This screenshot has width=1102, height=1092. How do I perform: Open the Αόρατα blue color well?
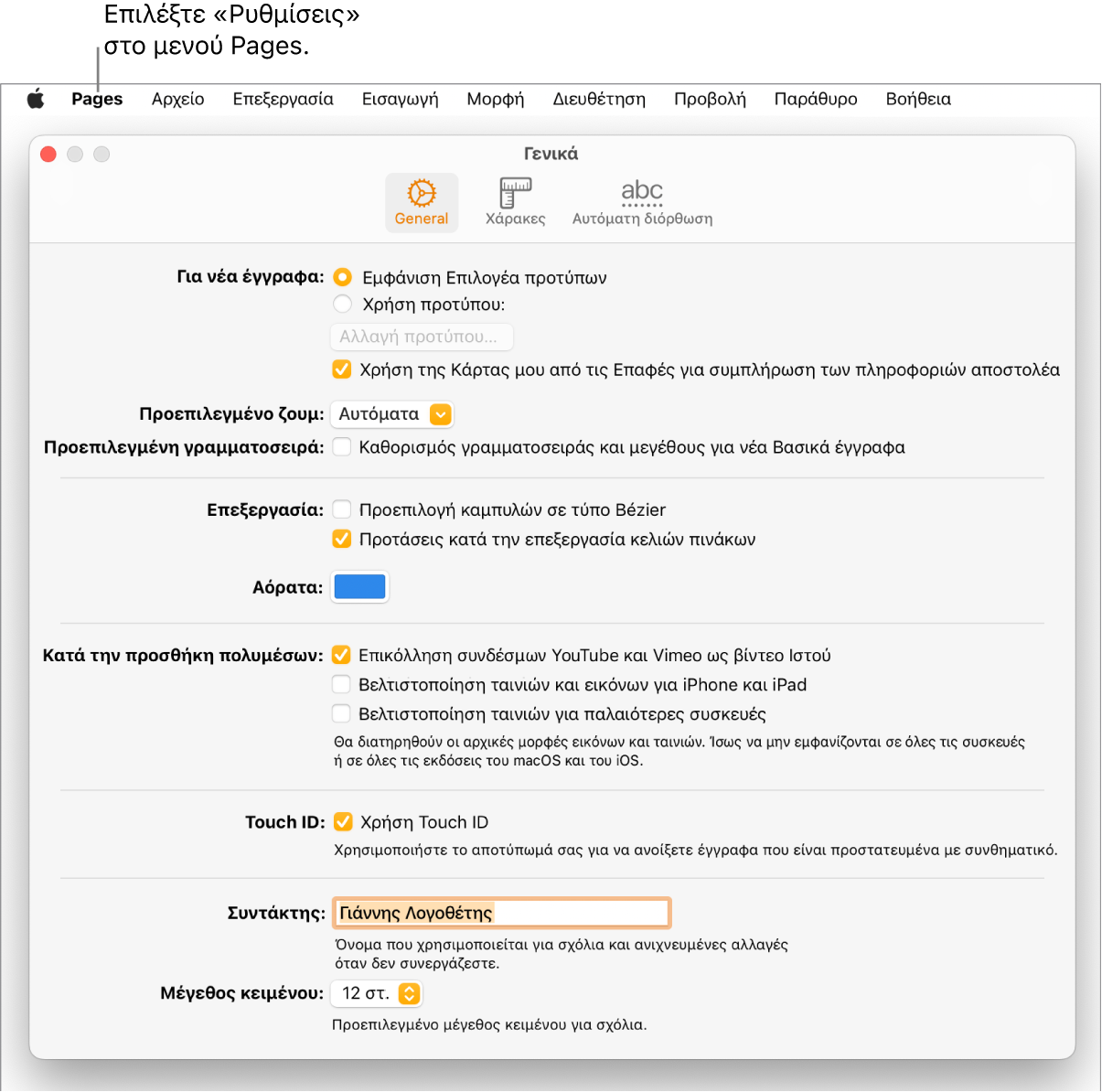point(360,586)
